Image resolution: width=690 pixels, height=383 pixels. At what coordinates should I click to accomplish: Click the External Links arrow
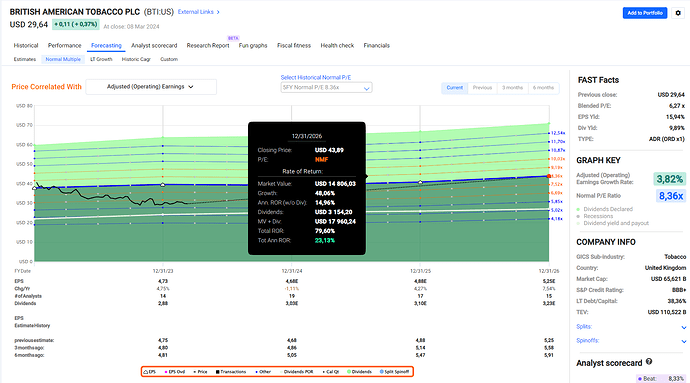pos(218,12)
